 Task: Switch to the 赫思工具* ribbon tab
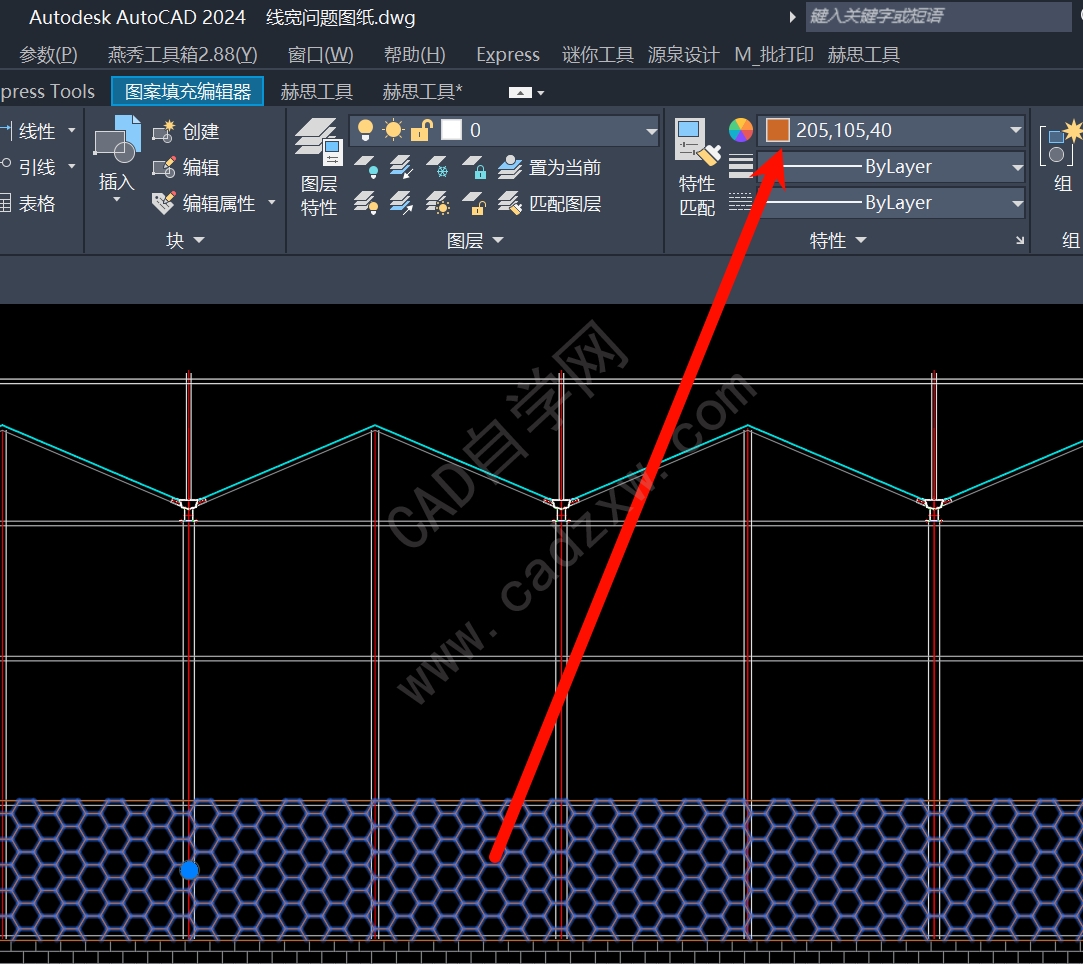pyautogui.click(x=422, y=91)
